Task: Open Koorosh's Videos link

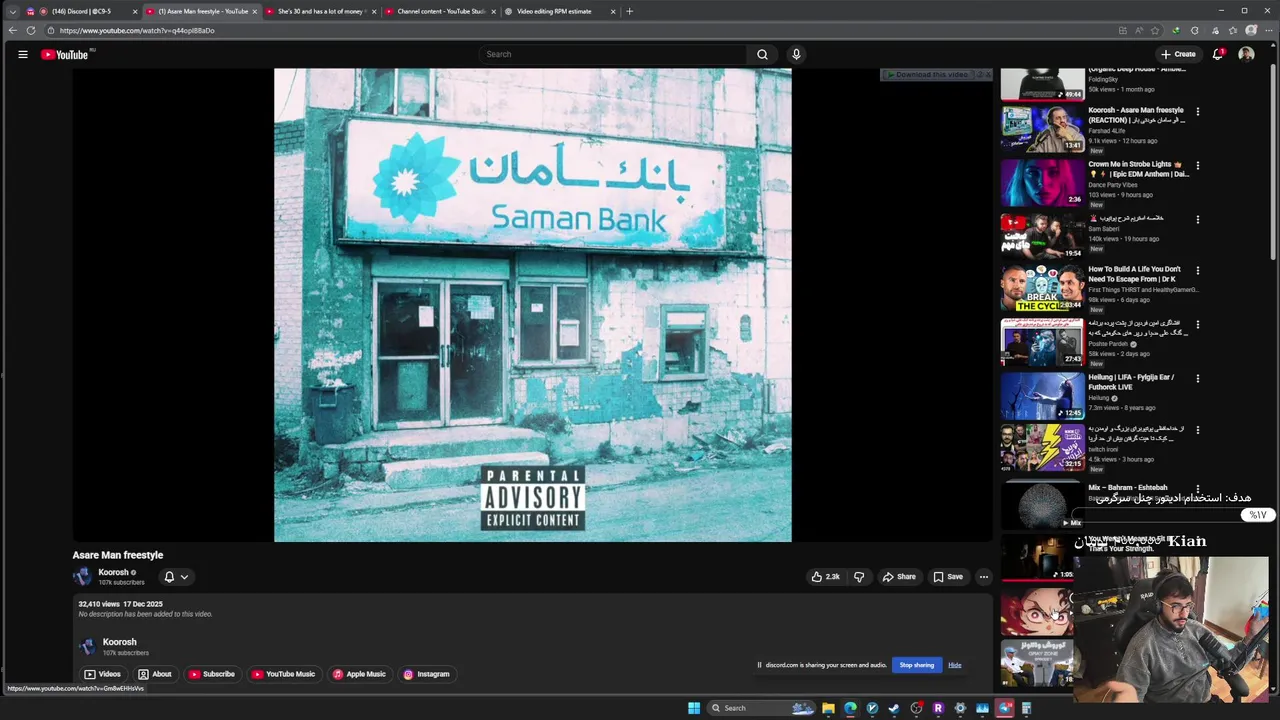Action: pos(102,674)
